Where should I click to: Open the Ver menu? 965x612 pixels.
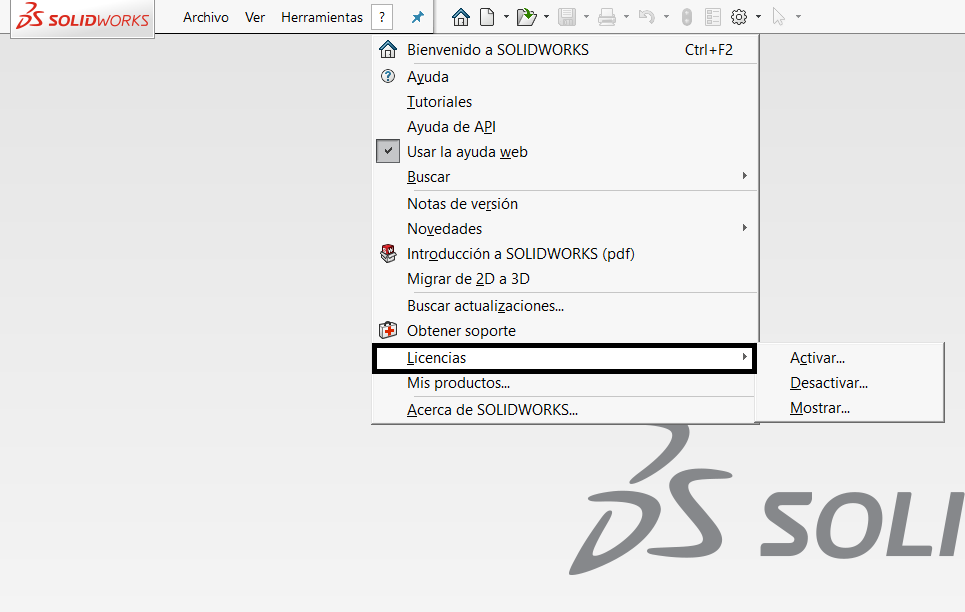coord(255,17)
